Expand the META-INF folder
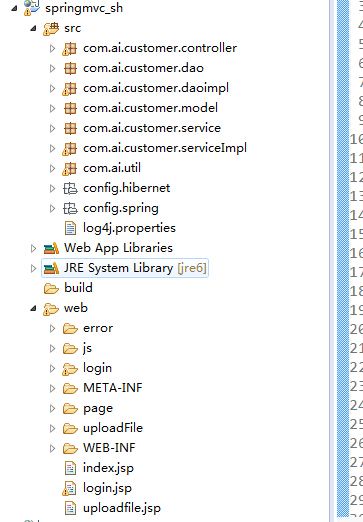The width and height of the screenshot is (363, 522). (52, 389)
